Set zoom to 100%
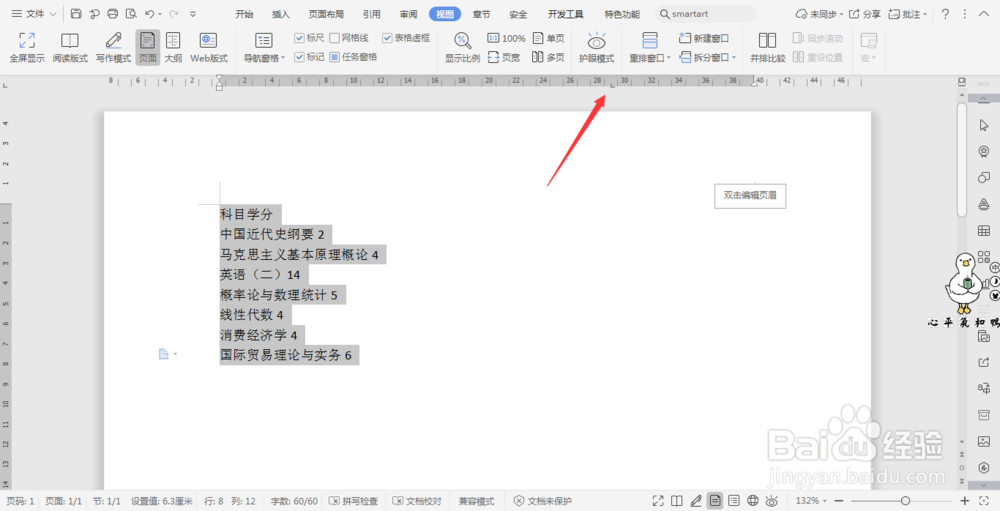 point(506,38)
